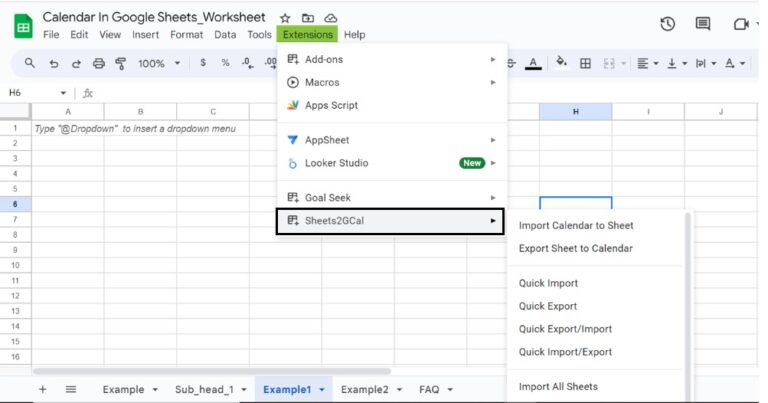Switch to the Sub_head_1 sheet tab
The height and width of the screenshot is (403, 768).
[x=204, y=390]
